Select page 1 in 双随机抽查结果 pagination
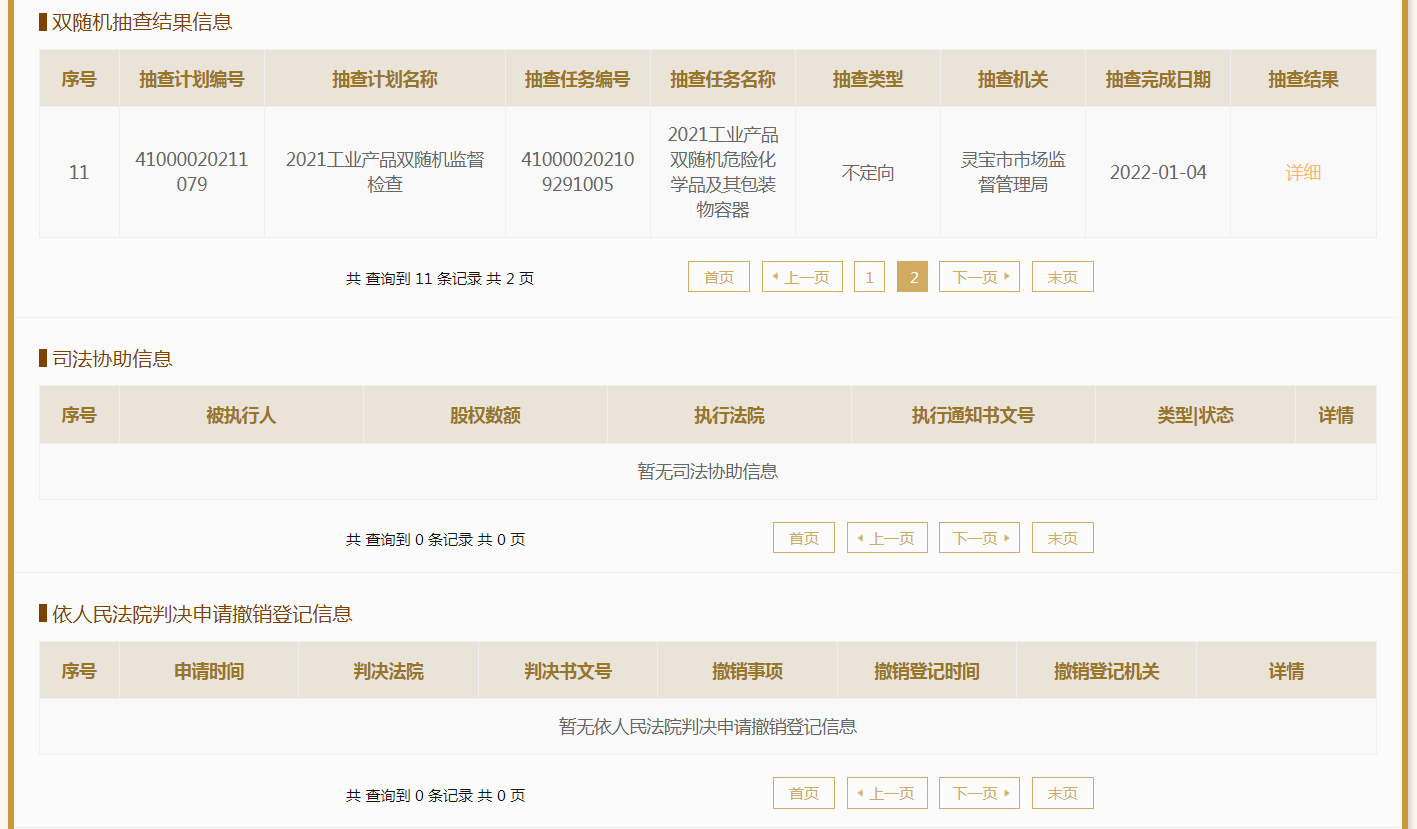Viewport: 1417px width, 829px height. coord(869,277)
